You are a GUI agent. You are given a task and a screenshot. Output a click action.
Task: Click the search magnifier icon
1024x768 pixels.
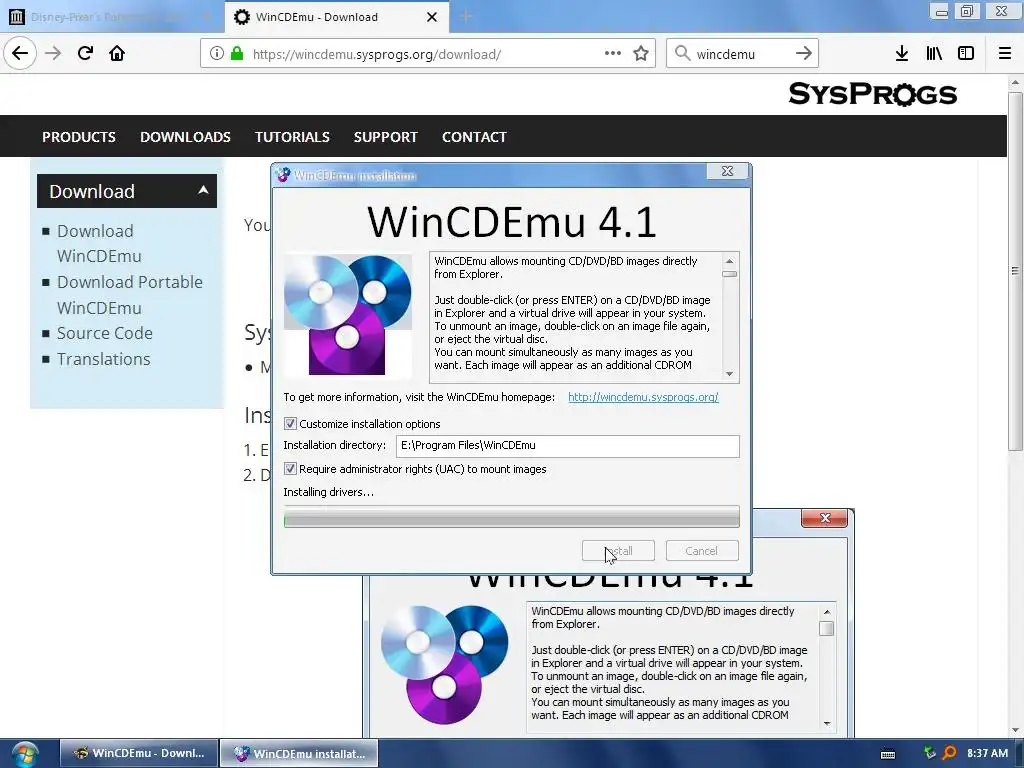[x=682, y=54]
